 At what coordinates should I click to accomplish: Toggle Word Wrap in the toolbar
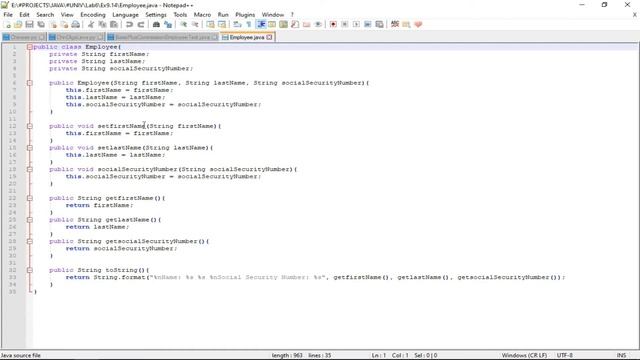click(237, 24)
